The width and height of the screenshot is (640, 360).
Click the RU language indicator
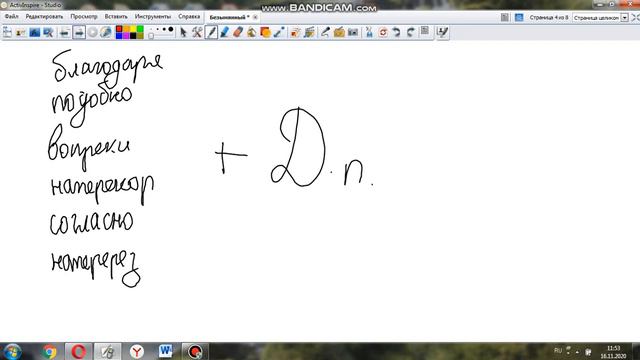click(558, 351)
